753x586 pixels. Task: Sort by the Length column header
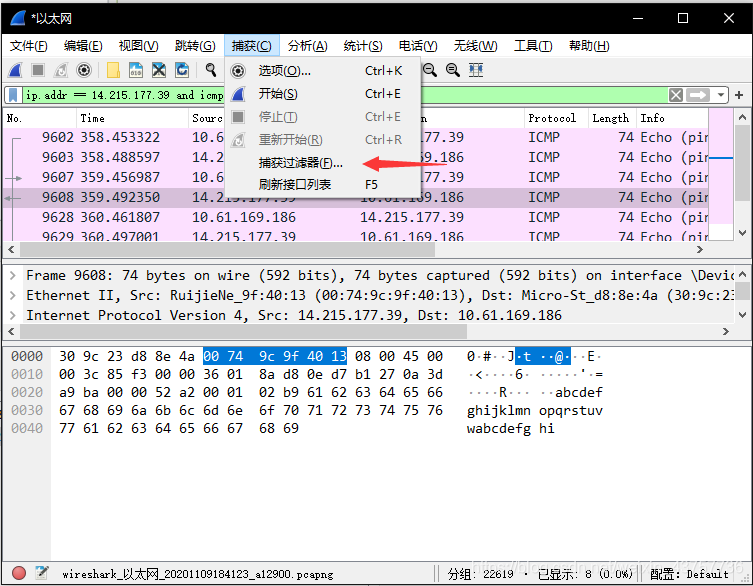click(612, 118)
